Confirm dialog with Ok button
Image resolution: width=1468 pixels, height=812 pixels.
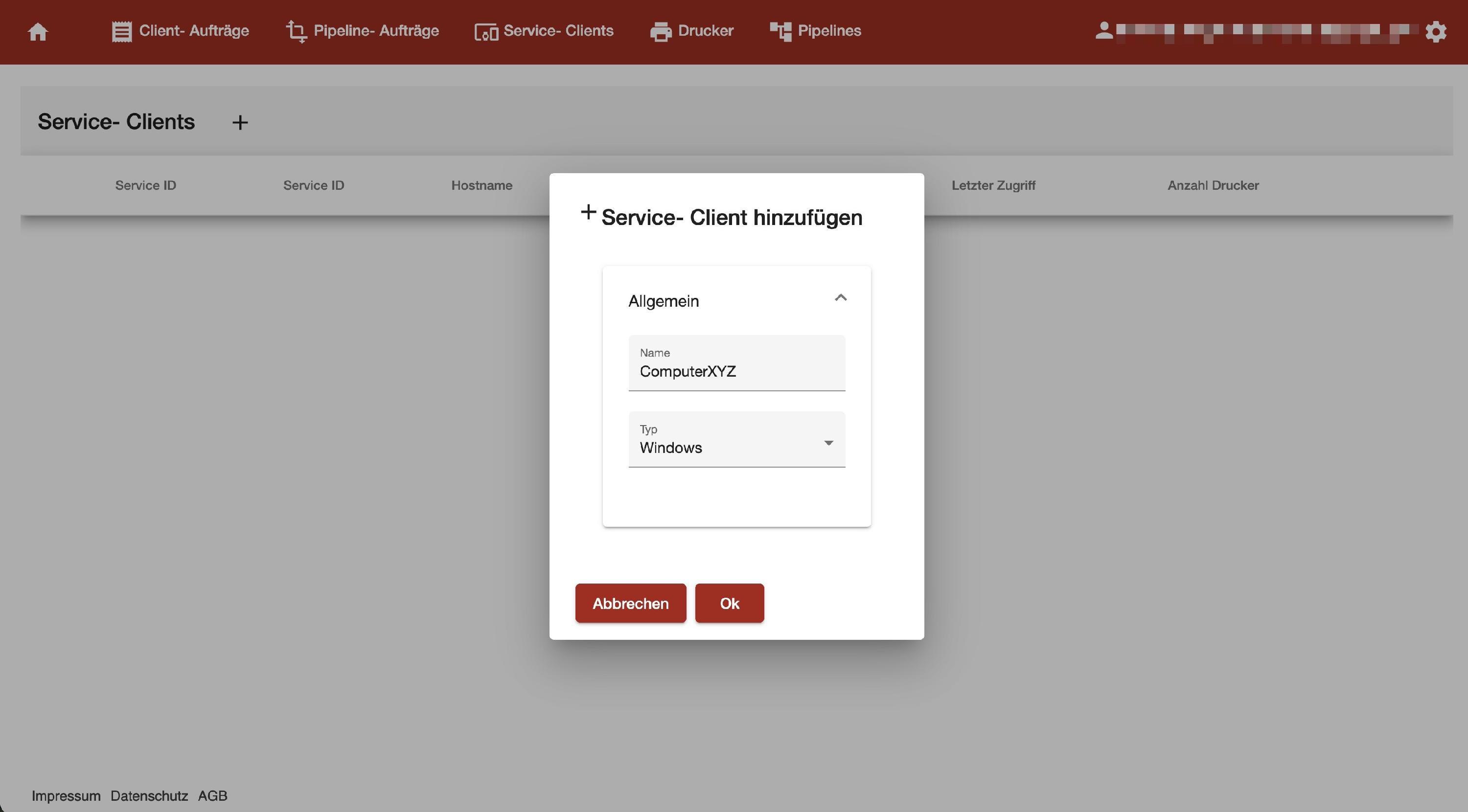(x=729, y=603)
